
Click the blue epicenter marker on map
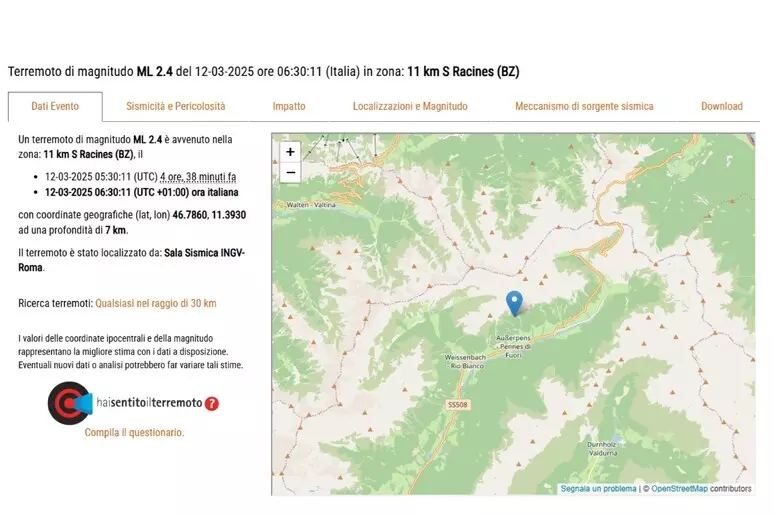click(514, 303)
